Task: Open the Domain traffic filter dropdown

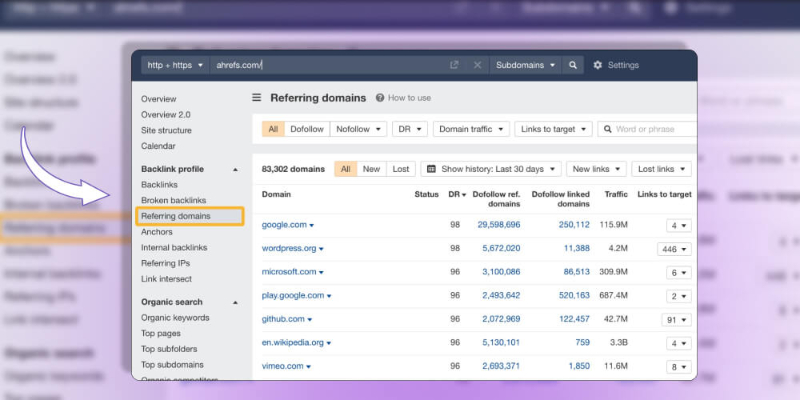Action: point(471,129)
